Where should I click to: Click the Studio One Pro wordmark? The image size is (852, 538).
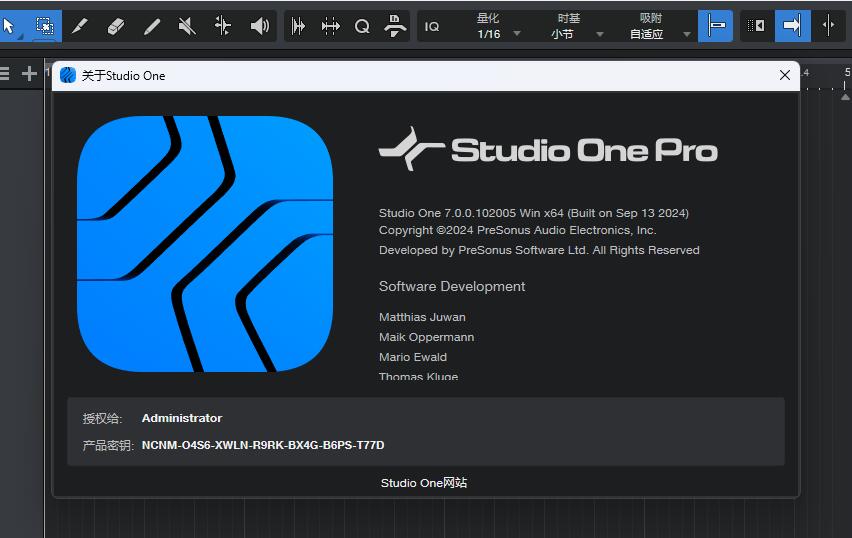548,149
